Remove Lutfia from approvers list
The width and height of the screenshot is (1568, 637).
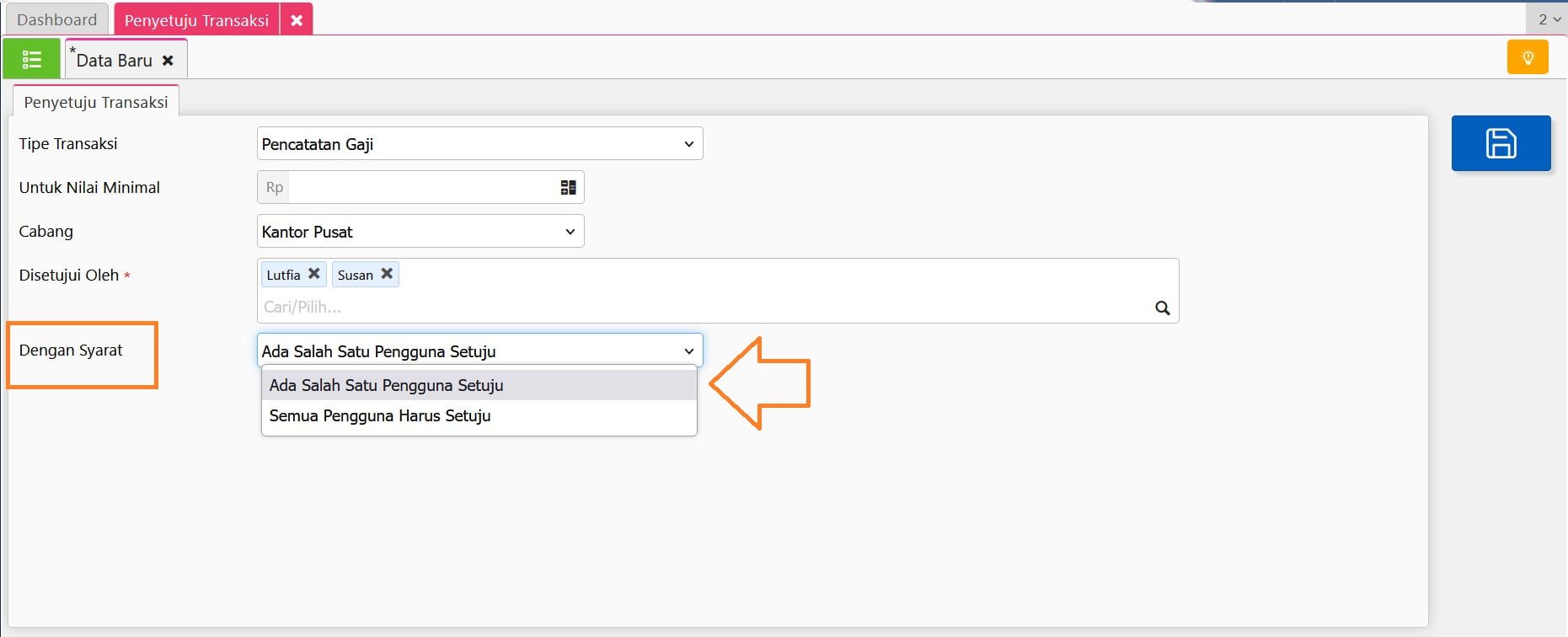(313, 274)
